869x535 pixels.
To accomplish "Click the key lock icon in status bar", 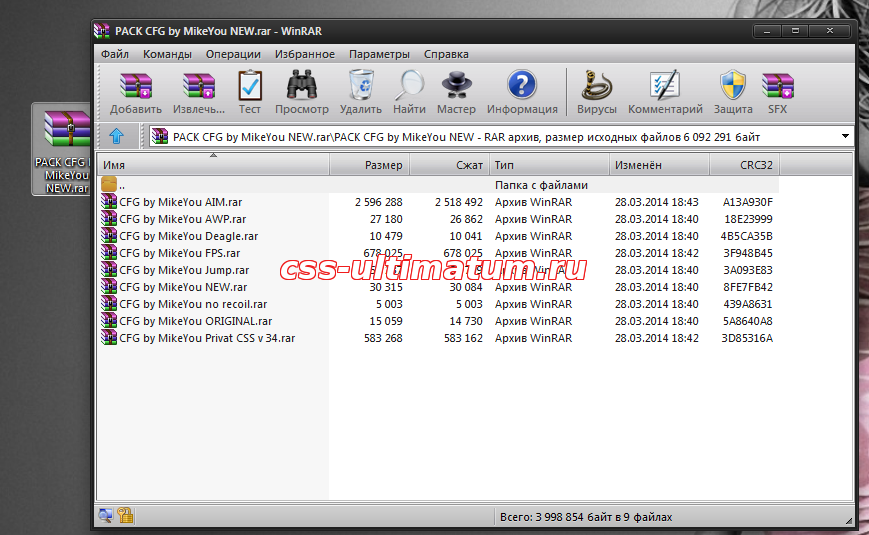I will tap(125, 516).
